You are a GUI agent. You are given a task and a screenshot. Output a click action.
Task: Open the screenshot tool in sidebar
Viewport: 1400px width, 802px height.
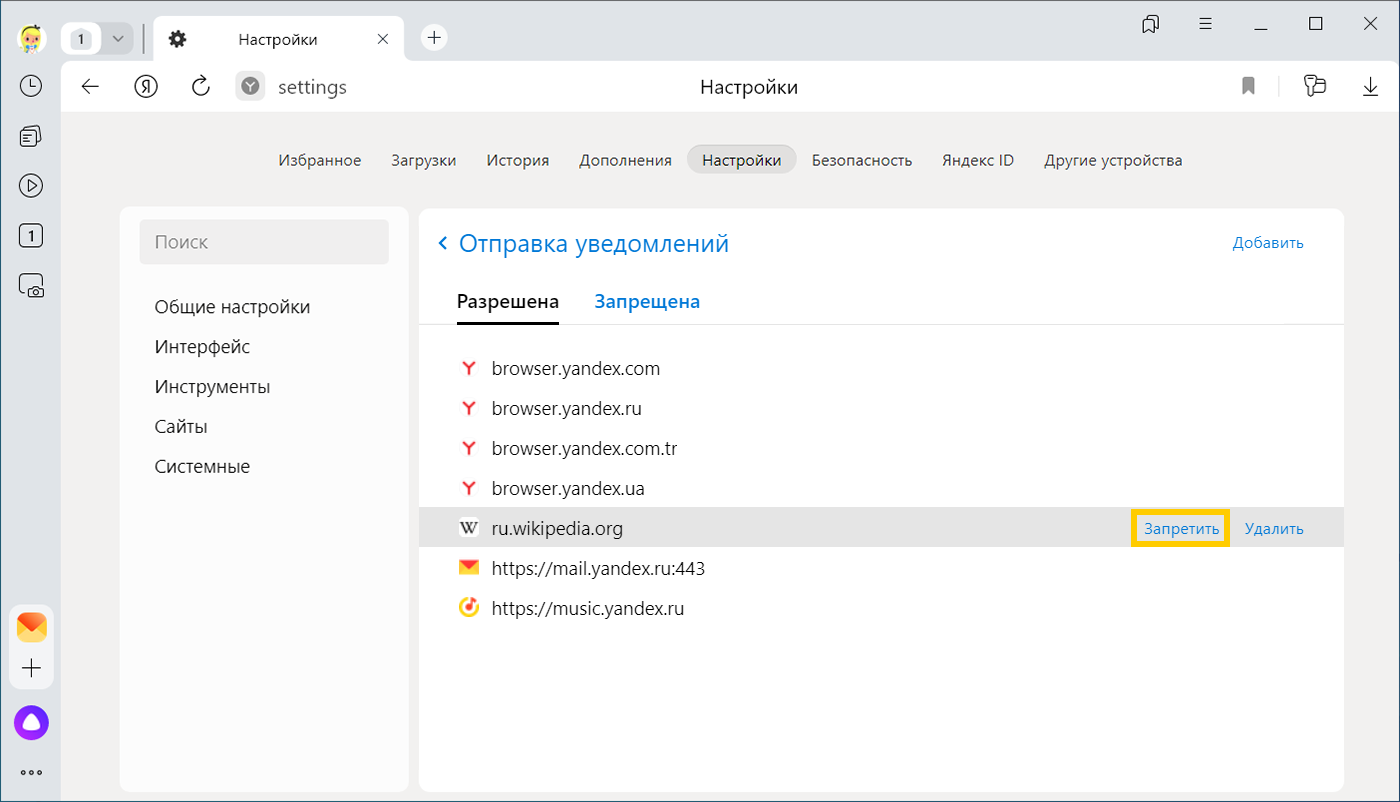coord(31,286)
